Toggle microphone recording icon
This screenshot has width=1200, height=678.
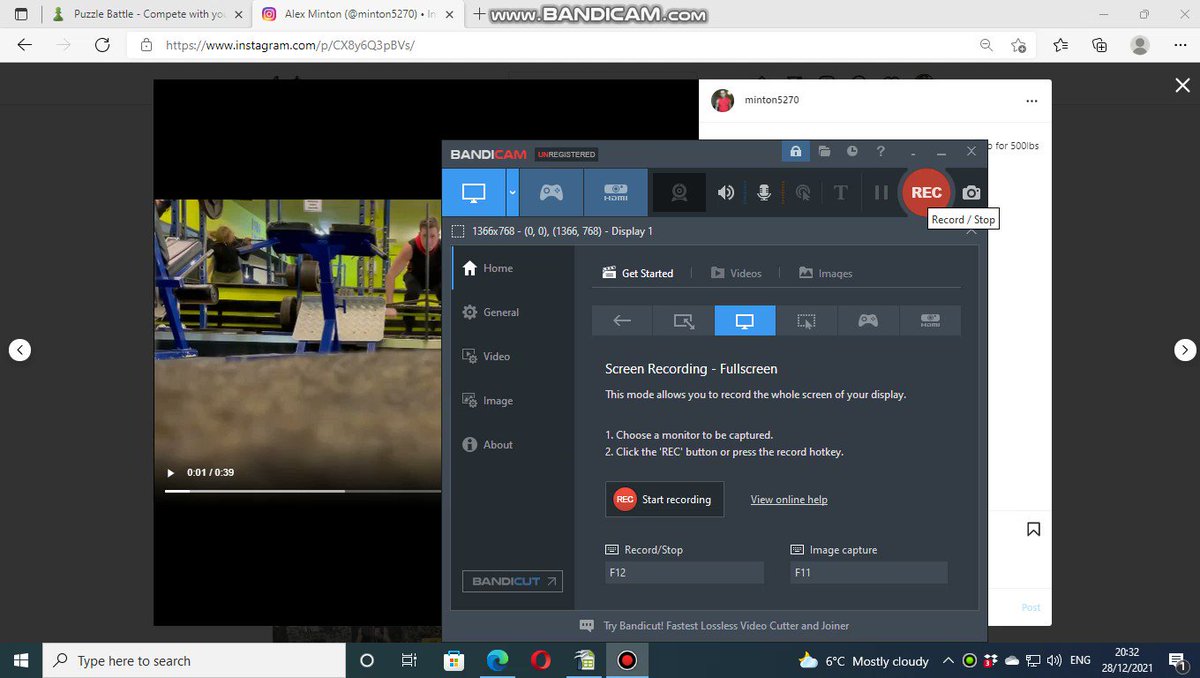(764, 193)
